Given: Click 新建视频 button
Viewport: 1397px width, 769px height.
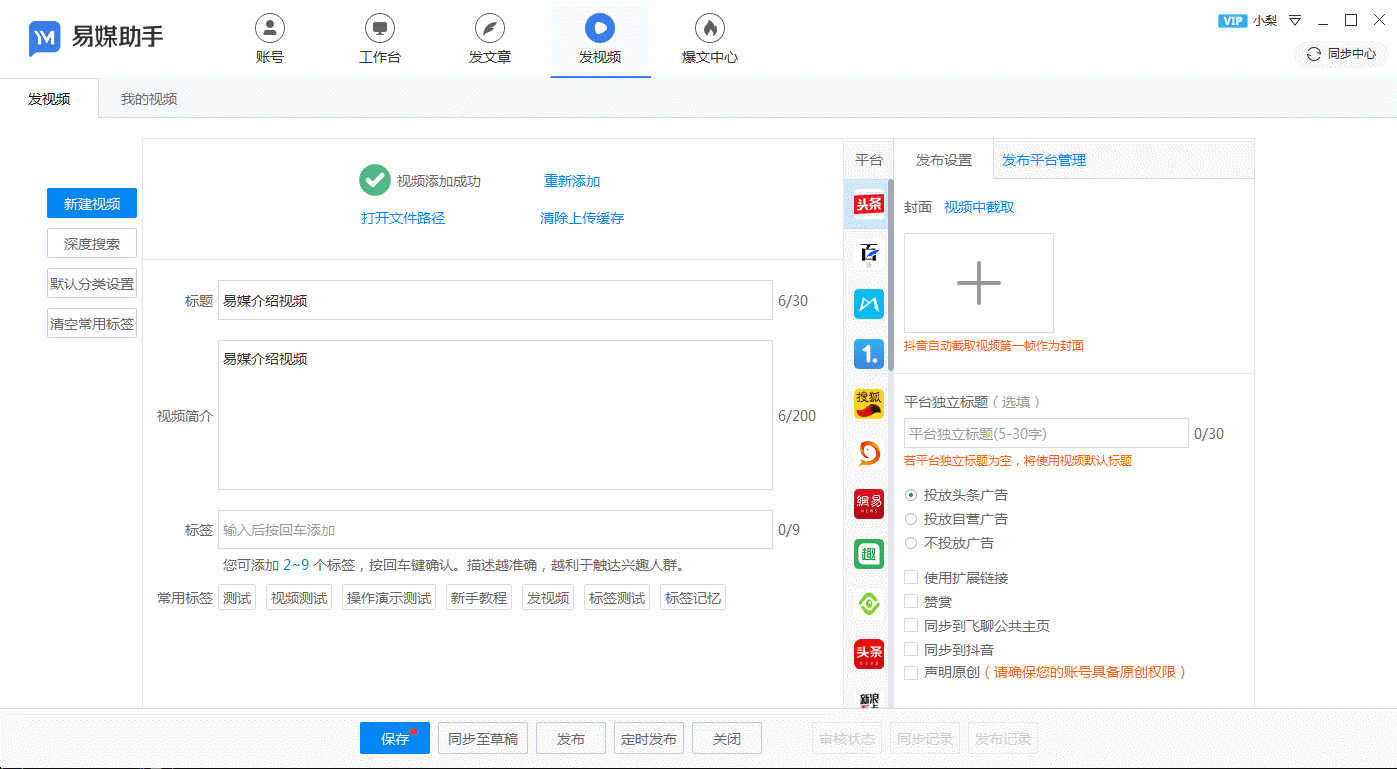Looking at the screenshot, I should click(92, 203).
